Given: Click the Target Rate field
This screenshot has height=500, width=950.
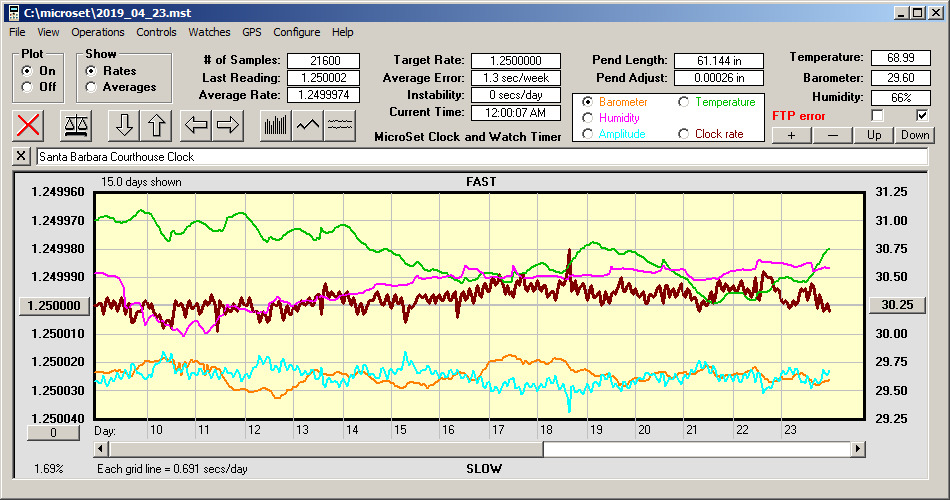Looking at the screenshot, I should (516, 61).
